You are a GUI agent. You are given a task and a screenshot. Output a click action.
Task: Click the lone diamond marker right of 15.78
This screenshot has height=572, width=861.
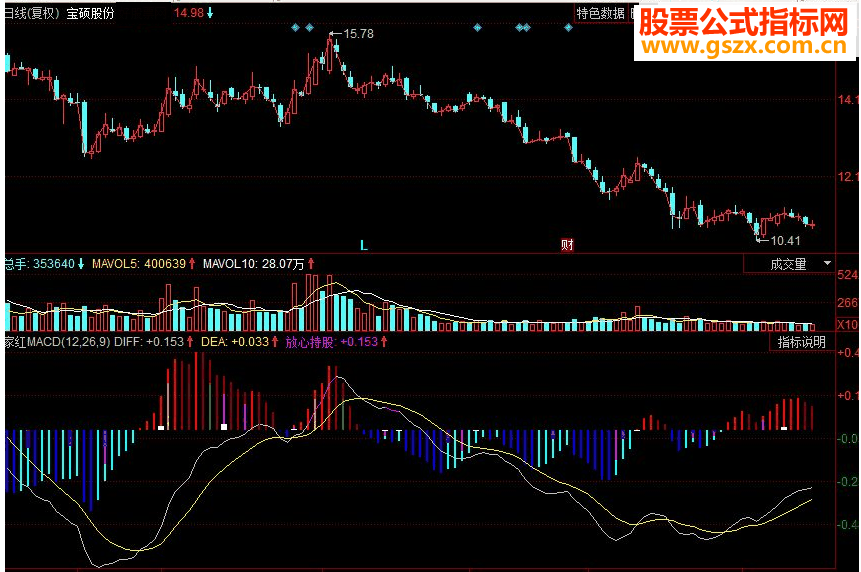[x=477, y=27]
